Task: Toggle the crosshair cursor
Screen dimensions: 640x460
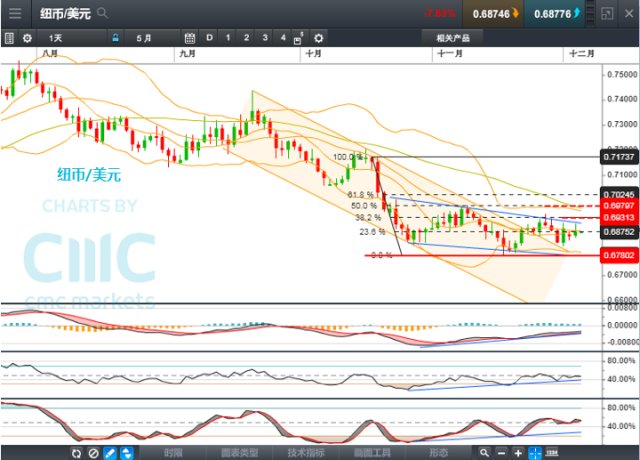Action: click(x=535, y=453)
